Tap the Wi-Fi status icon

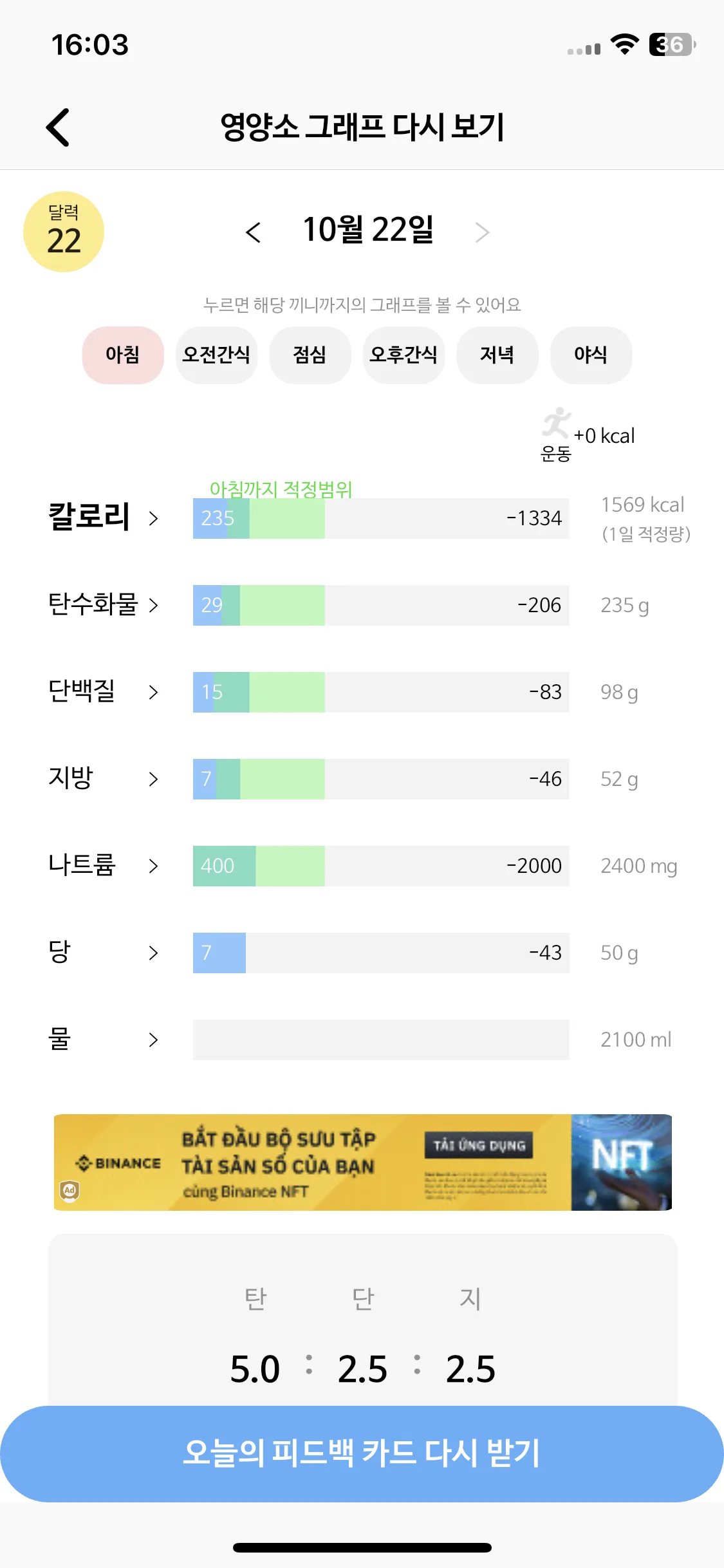(x=624, y=44)
